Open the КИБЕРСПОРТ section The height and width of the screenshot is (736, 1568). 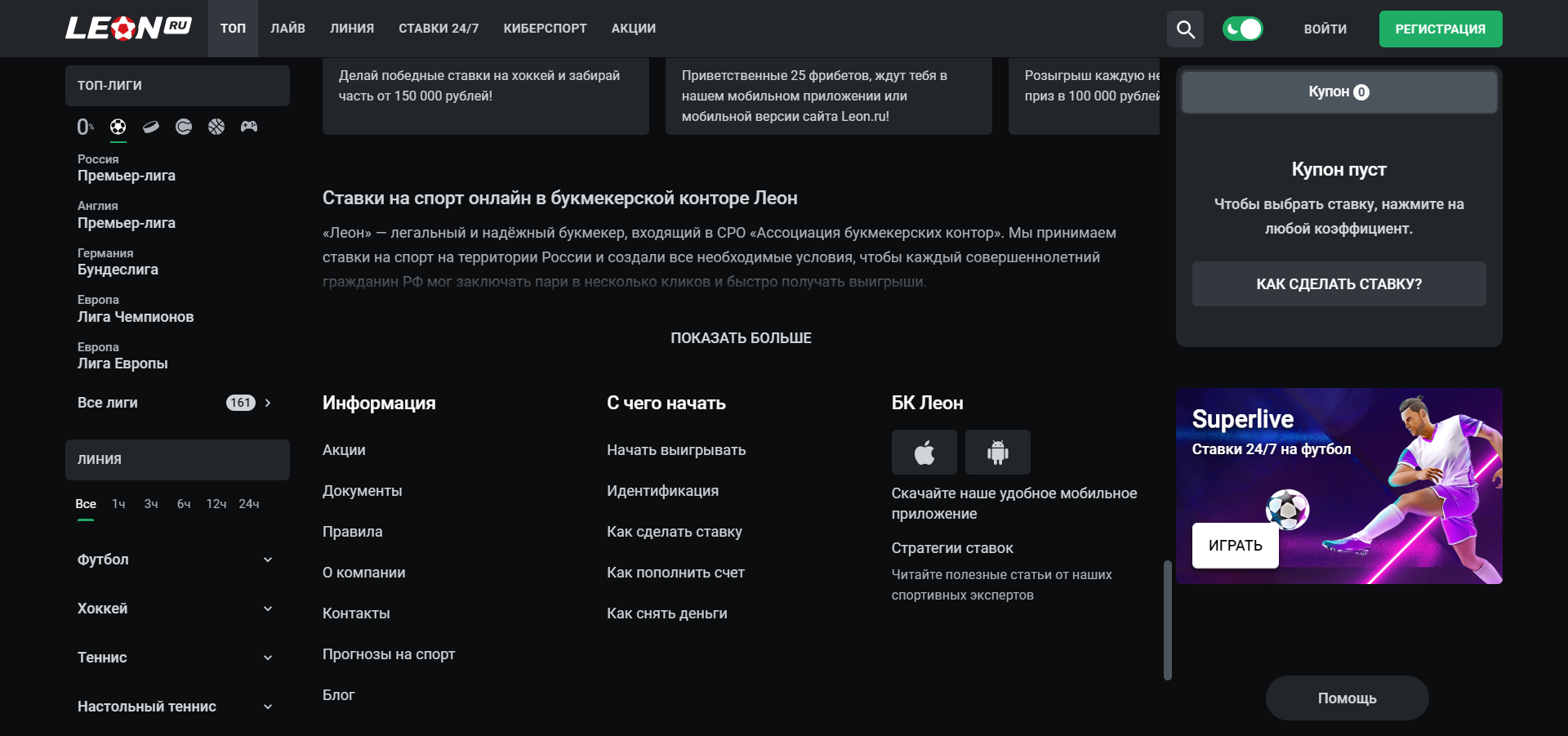(x=545, y=29)
